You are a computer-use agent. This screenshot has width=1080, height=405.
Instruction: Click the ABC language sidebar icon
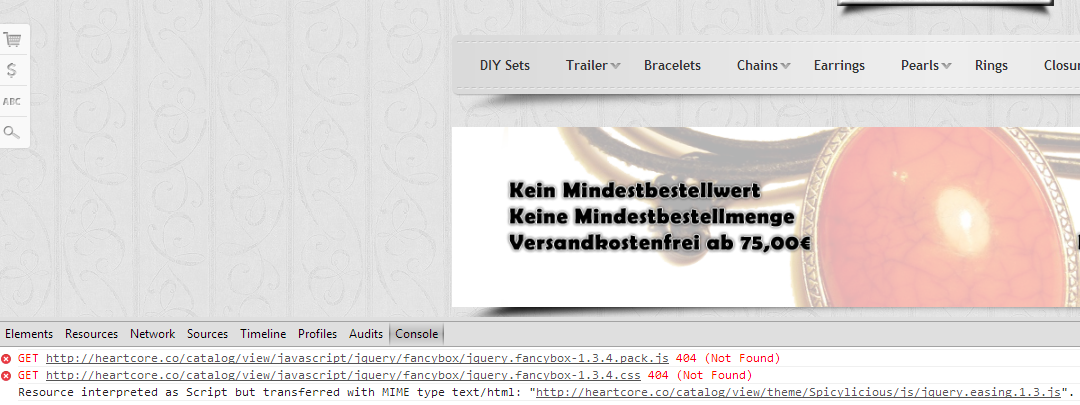[12, 101]
